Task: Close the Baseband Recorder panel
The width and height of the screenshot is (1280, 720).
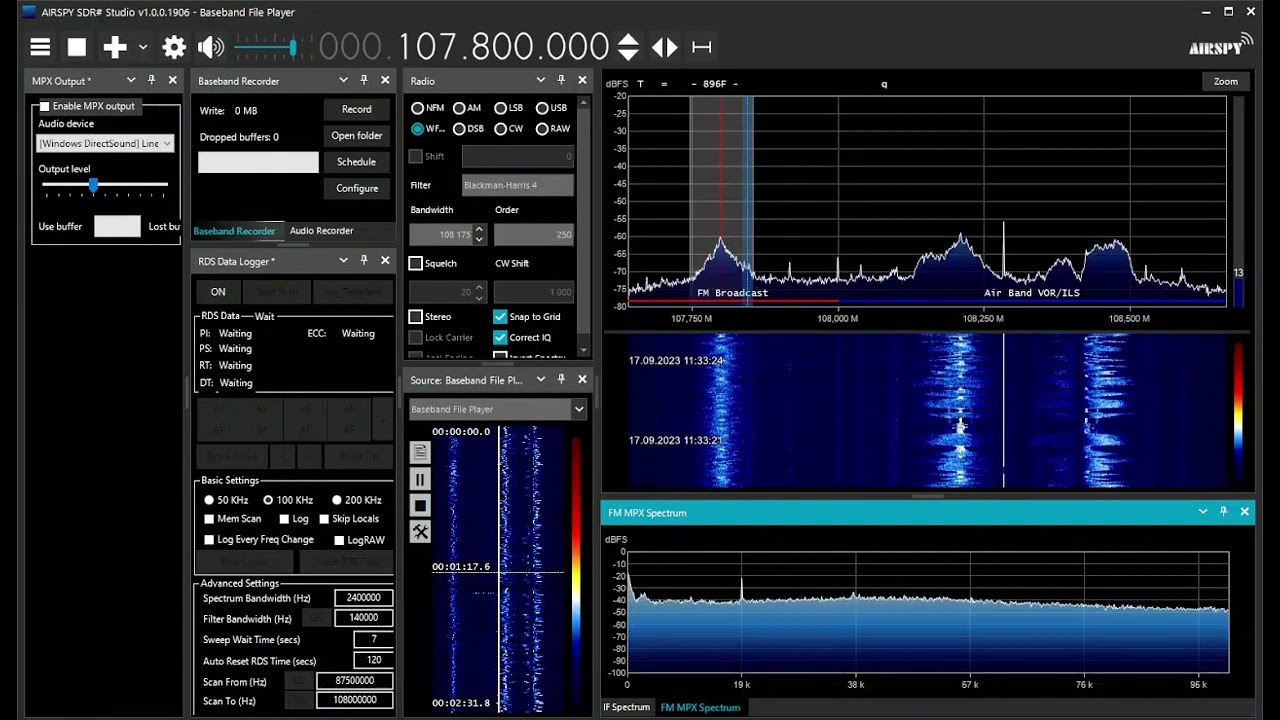Action: coord(385,81)
